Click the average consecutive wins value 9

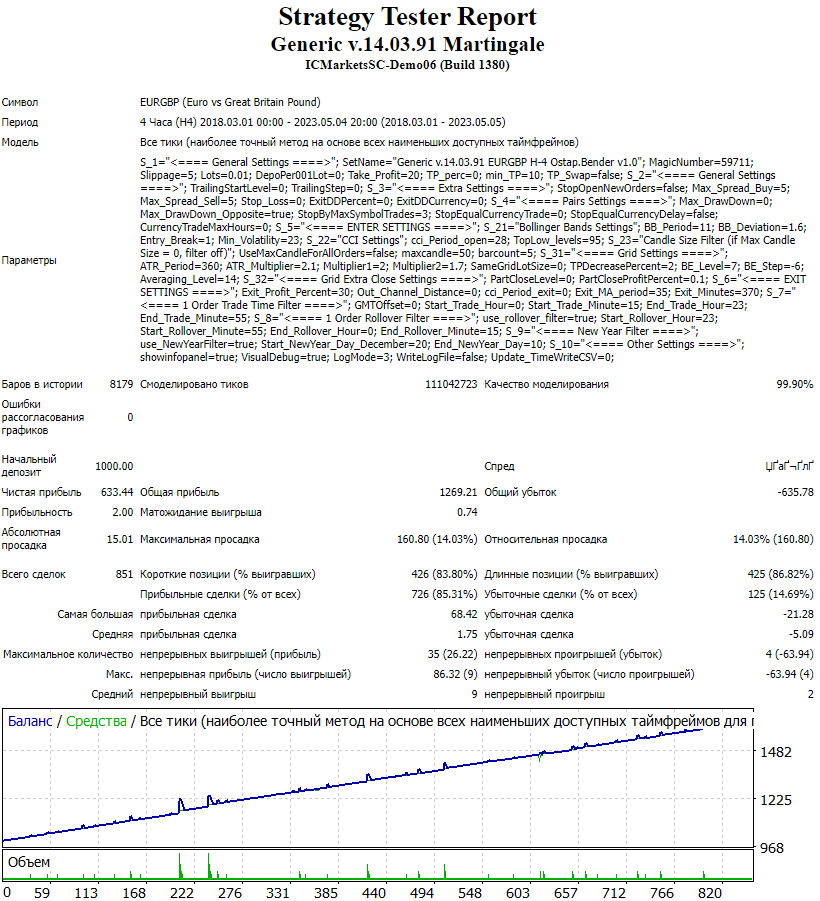(x=474, y=695)
